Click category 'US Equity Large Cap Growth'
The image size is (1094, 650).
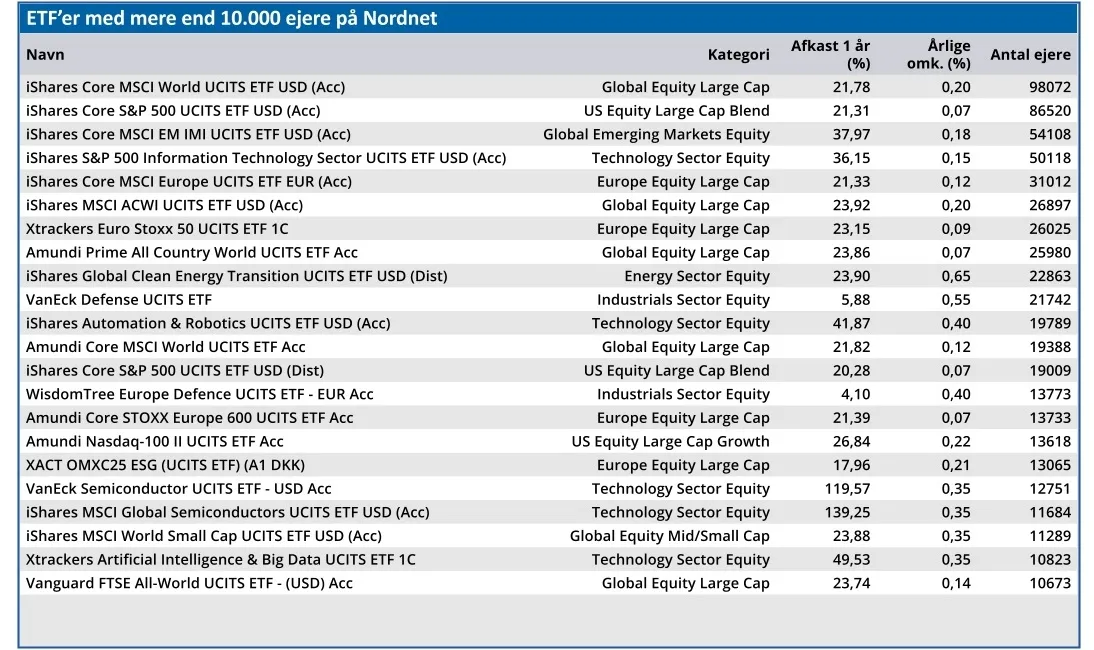pyautogui.click(x=670, y=441)
